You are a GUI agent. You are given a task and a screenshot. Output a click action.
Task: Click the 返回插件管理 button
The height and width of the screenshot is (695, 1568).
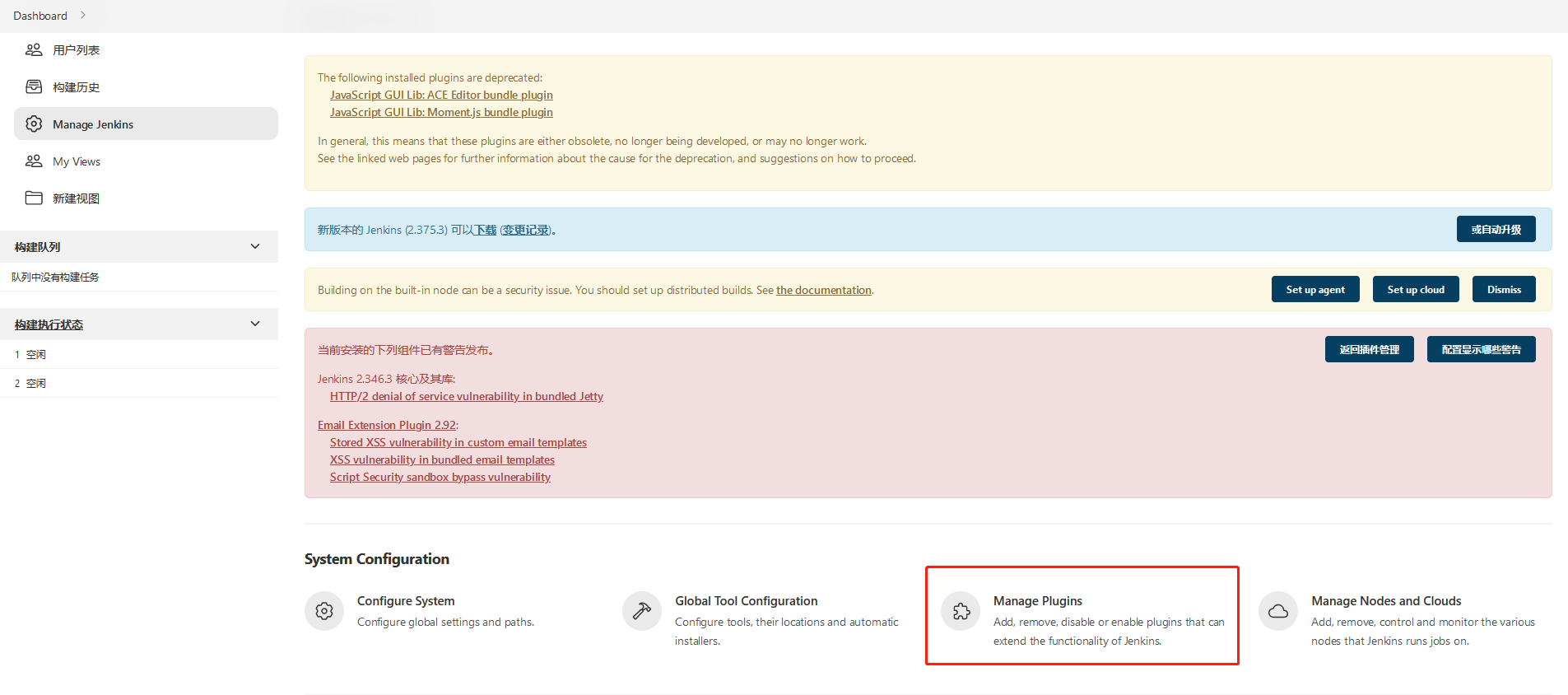click(x=1369, y=349)
